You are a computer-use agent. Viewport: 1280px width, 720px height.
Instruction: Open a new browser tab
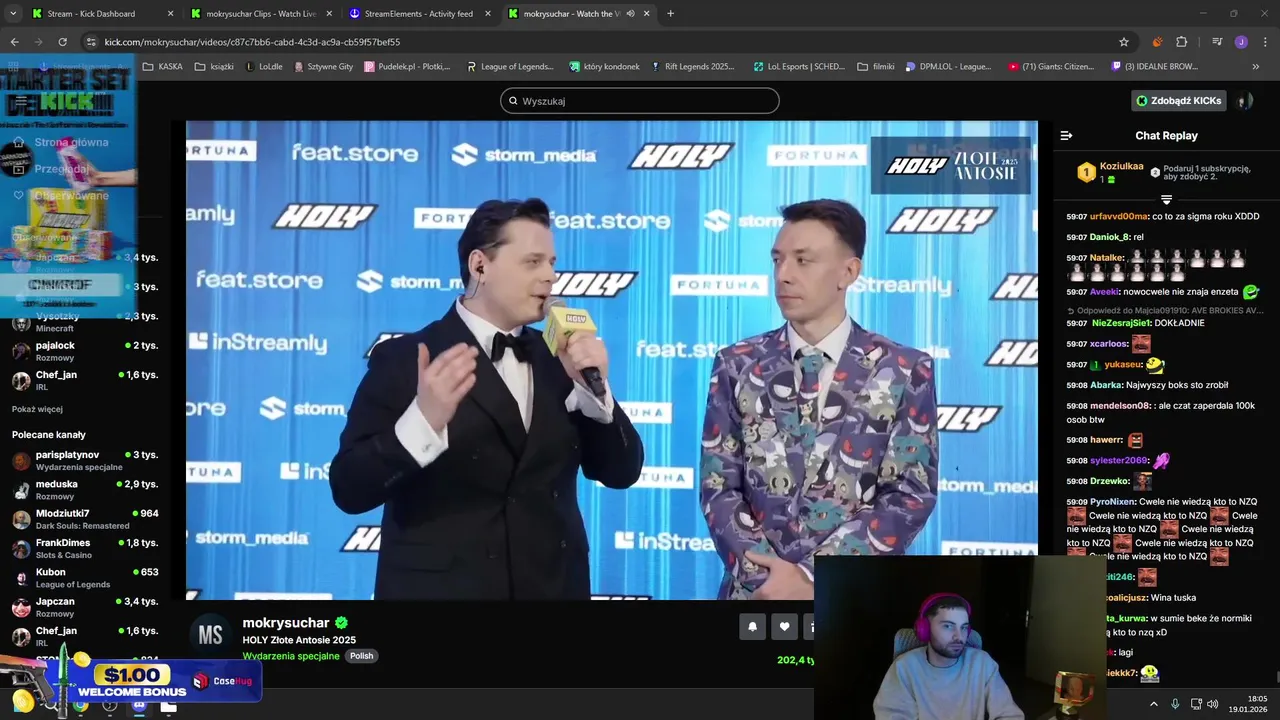coord(670,14)
